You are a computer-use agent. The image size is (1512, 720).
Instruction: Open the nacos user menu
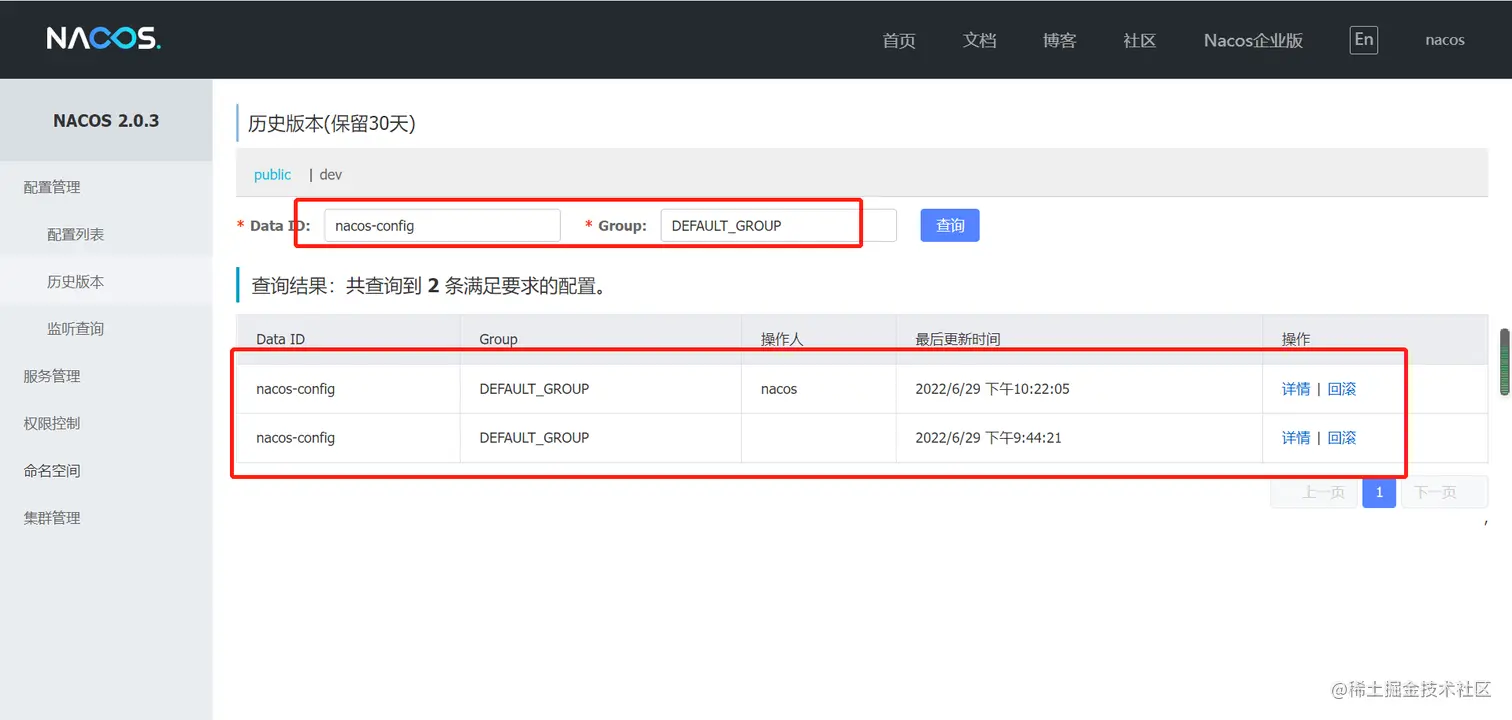coord(1445,40)
